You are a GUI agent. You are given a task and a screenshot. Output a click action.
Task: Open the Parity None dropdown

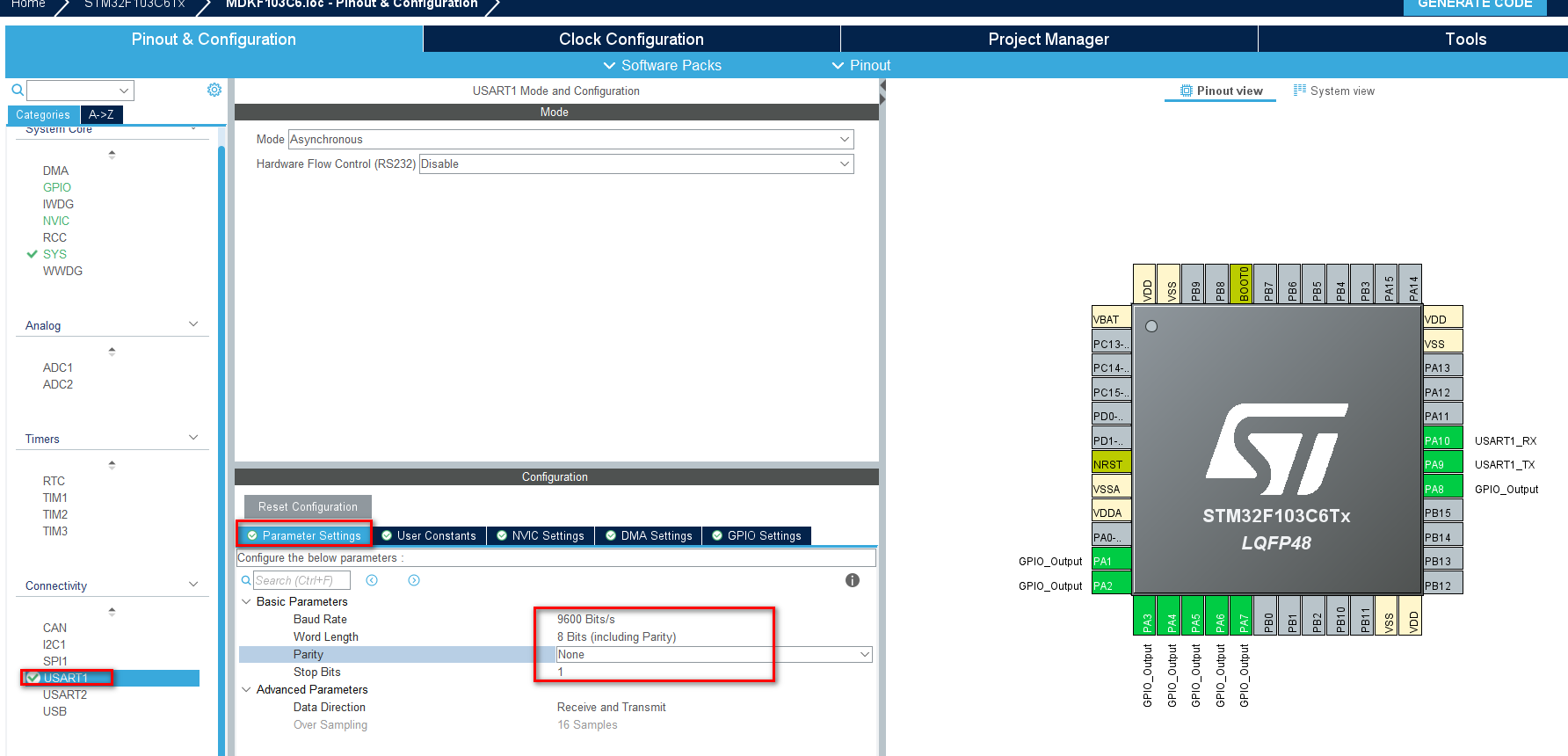pyautogui.click(x=714, y=654)
